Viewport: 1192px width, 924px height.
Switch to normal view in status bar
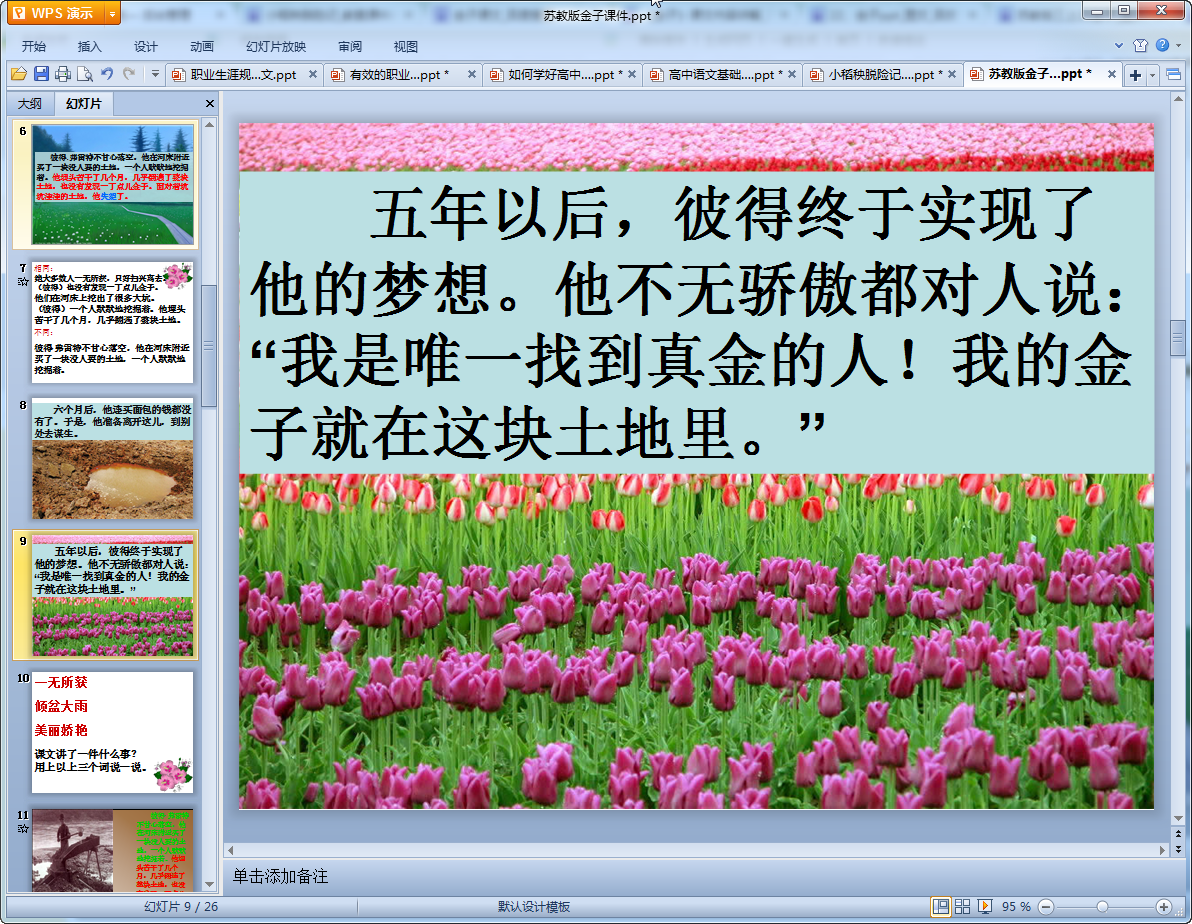(941, 907)
